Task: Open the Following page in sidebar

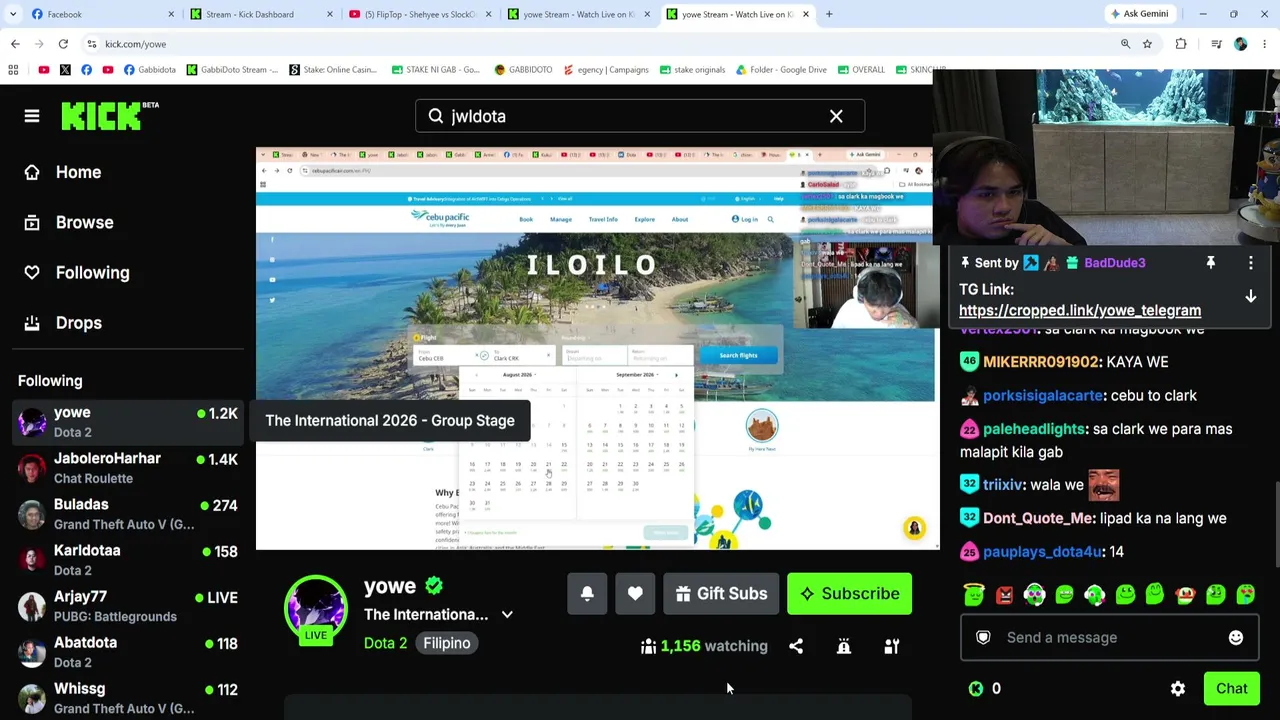Action: [x=77, y=272]
